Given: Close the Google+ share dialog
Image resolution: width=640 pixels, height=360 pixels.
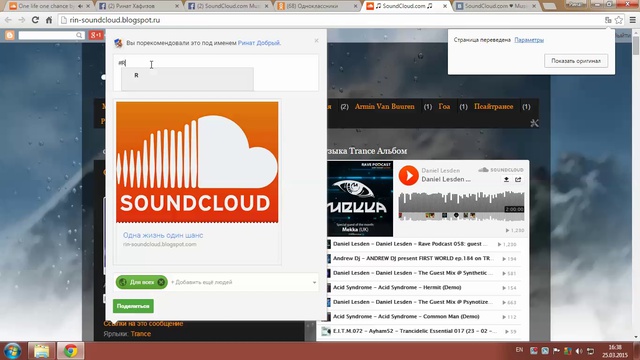Looking at the screenshot, I should [x=316, y=40].
